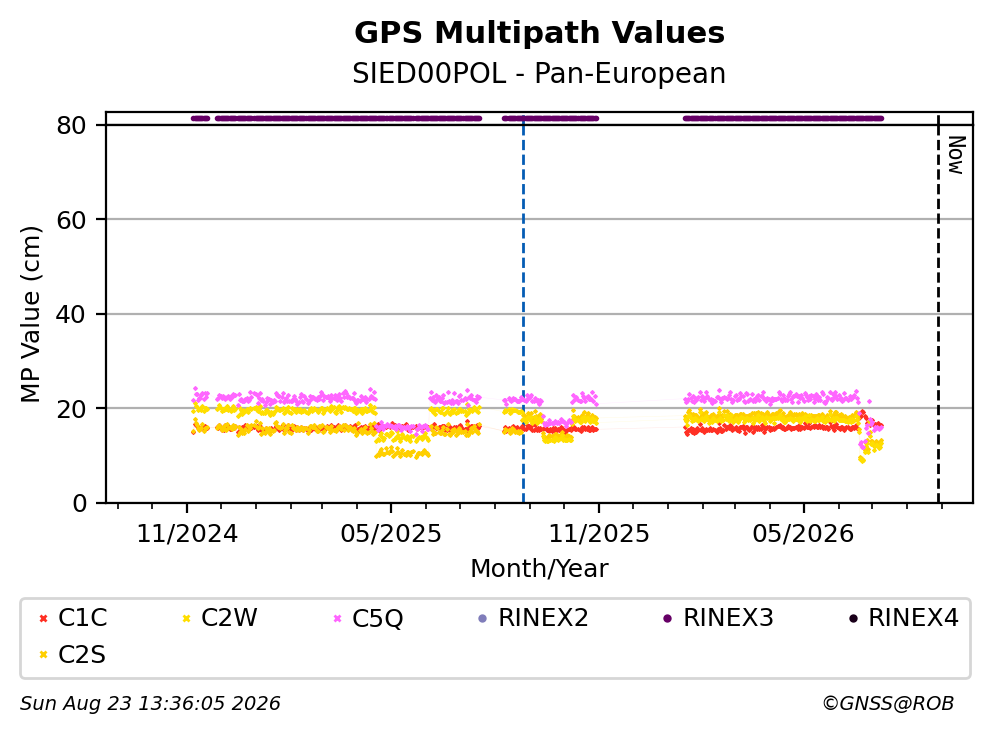The width and height of the screenshot is (993, 734).
Task: Select the C5Q legend label
Action: coord(377,618)
